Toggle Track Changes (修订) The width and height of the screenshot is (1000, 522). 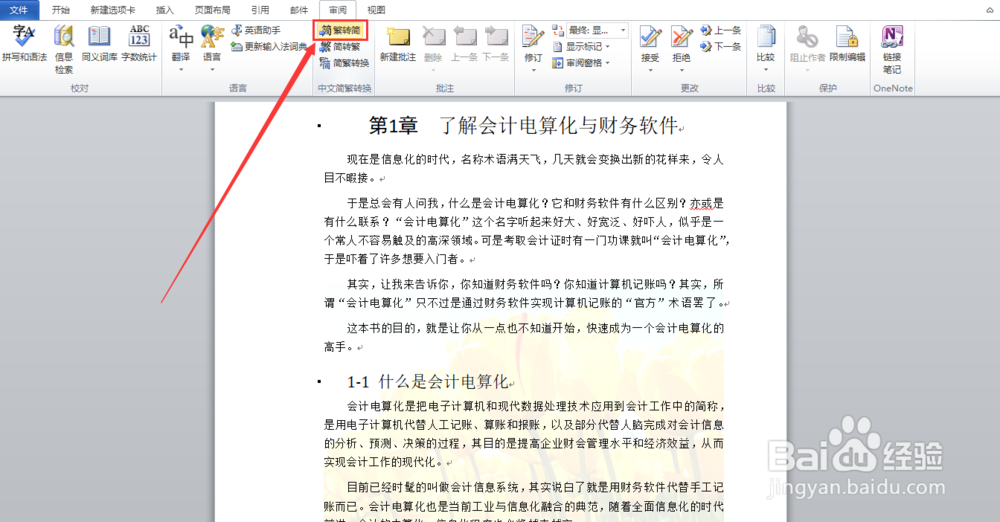click(x=533, y=42)
